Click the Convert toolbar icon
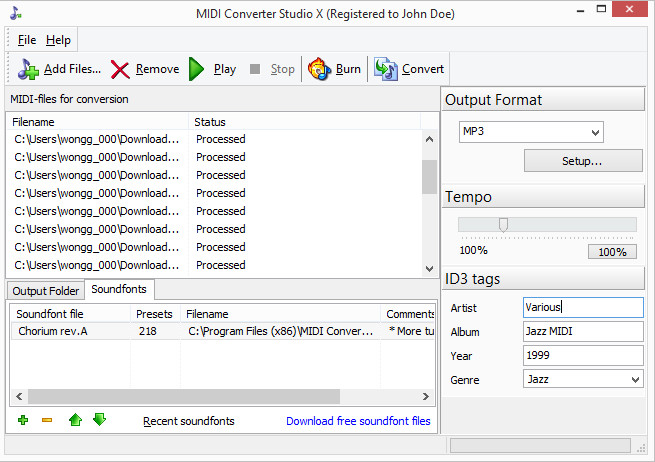This screenshot has height=462, width=655. pos(385,69)
